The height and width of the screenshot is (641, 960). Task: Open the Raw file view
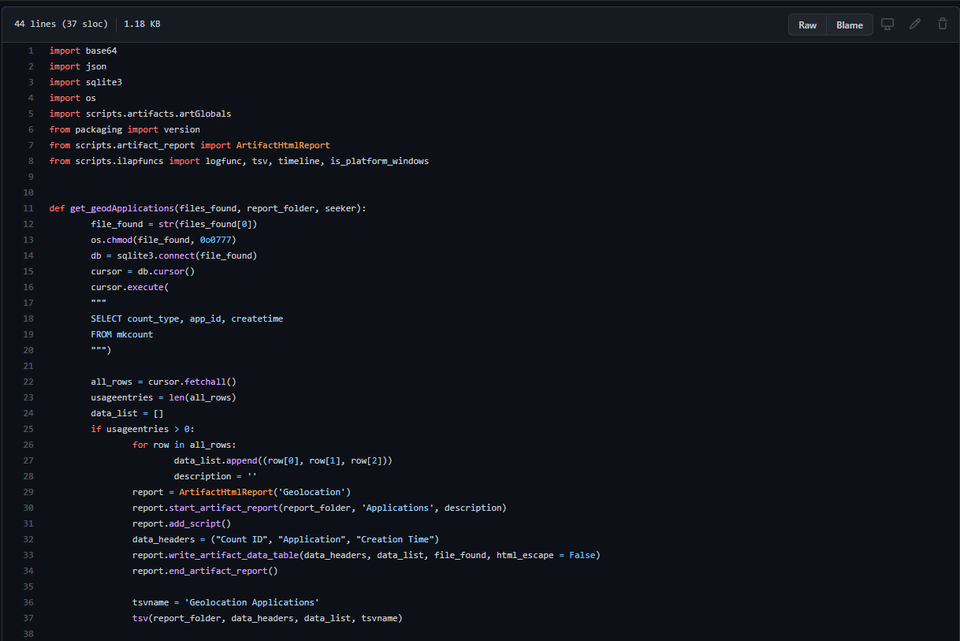point(807,25)
